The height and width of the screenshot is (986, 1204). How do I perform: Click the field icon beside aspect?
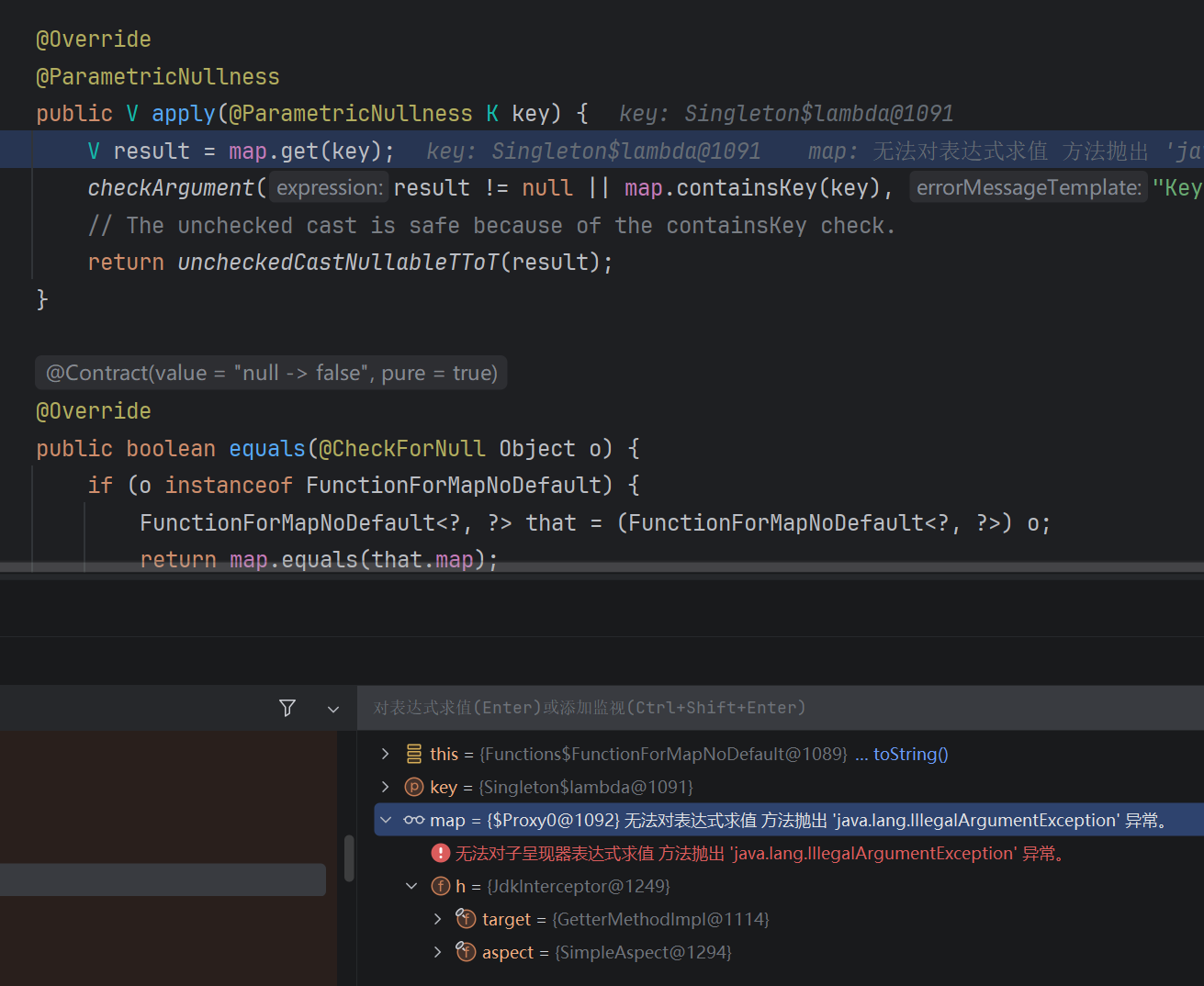click(x=467, y=952)
